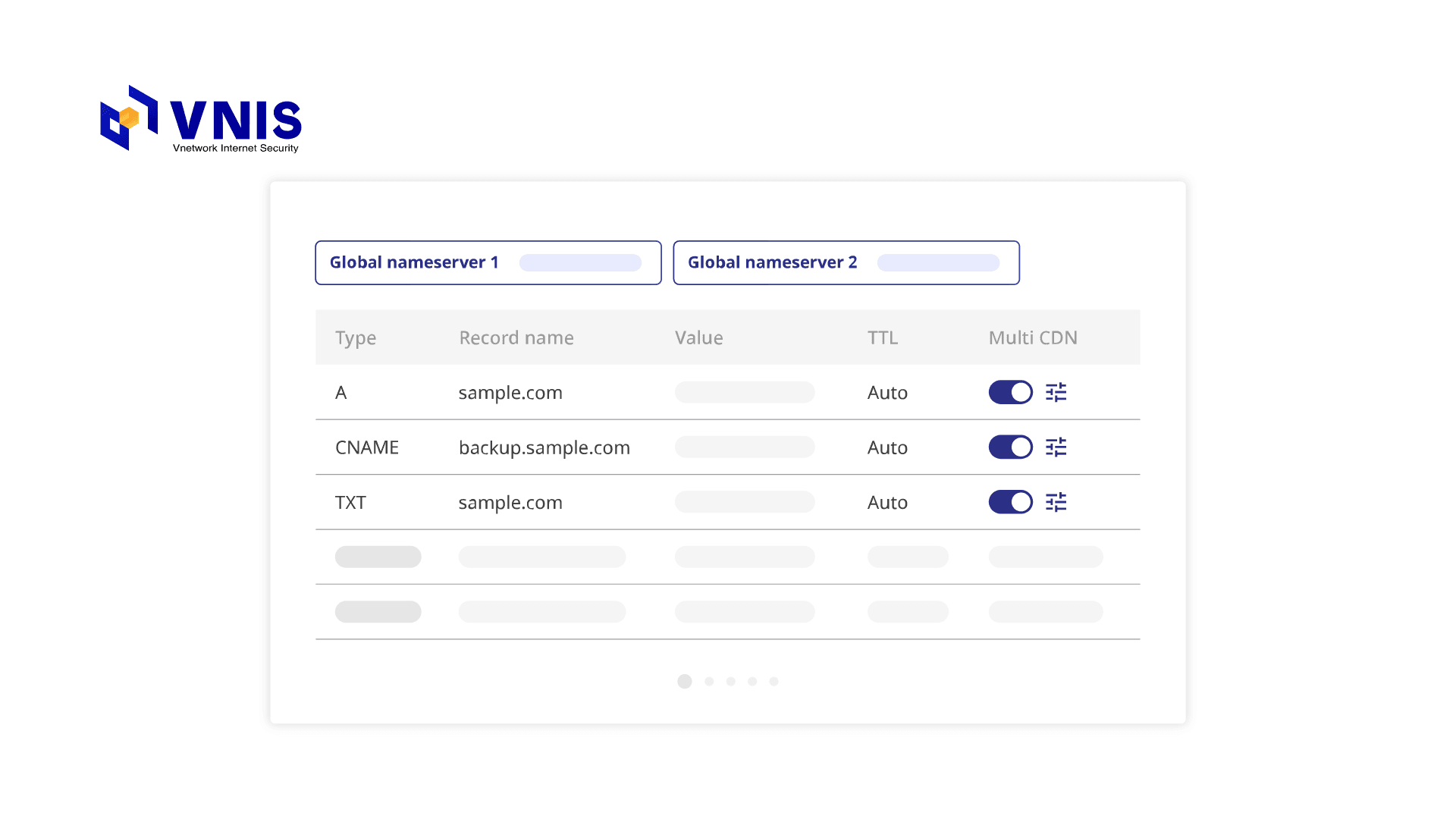Click the Value column header
The image size is (1456, 819).
coord(698,337)
